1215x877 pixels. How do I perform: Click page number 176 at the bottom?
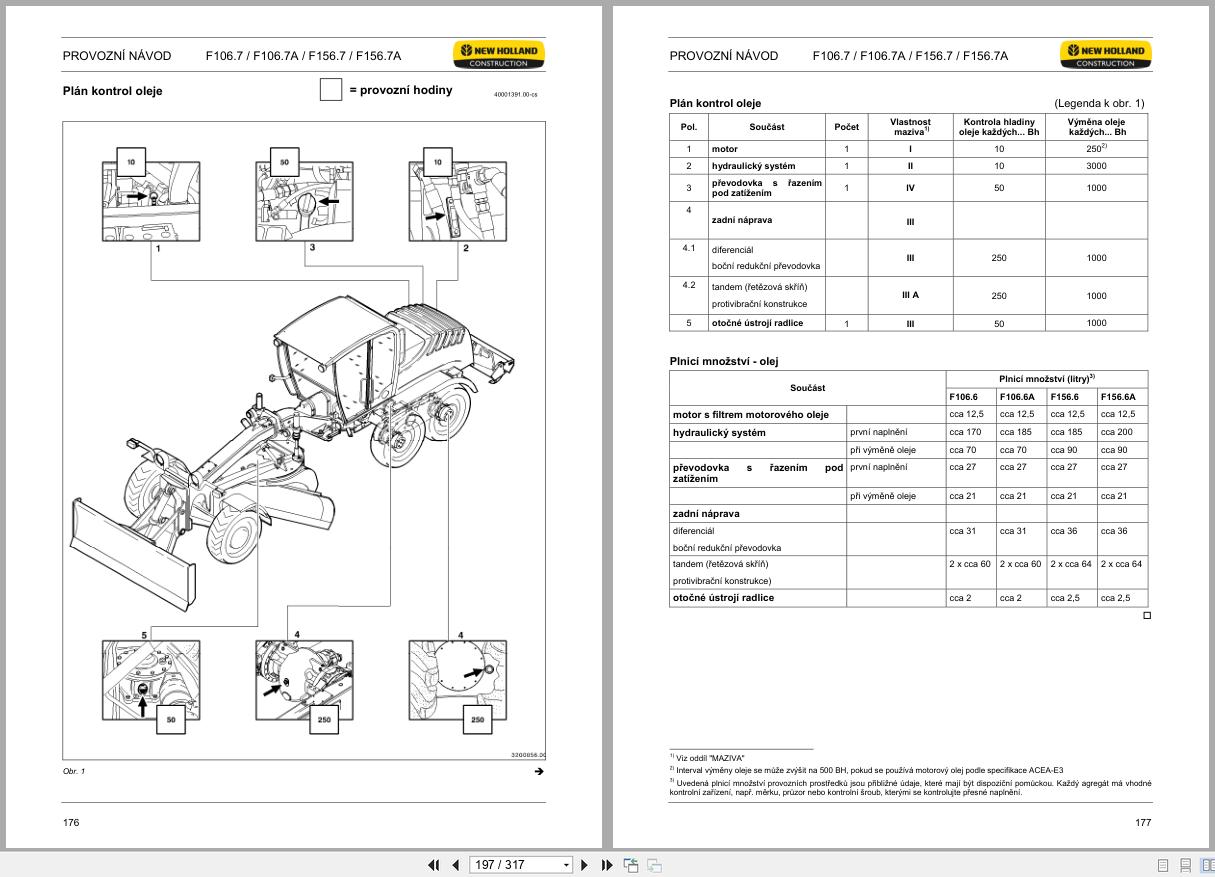click(71, 822)
